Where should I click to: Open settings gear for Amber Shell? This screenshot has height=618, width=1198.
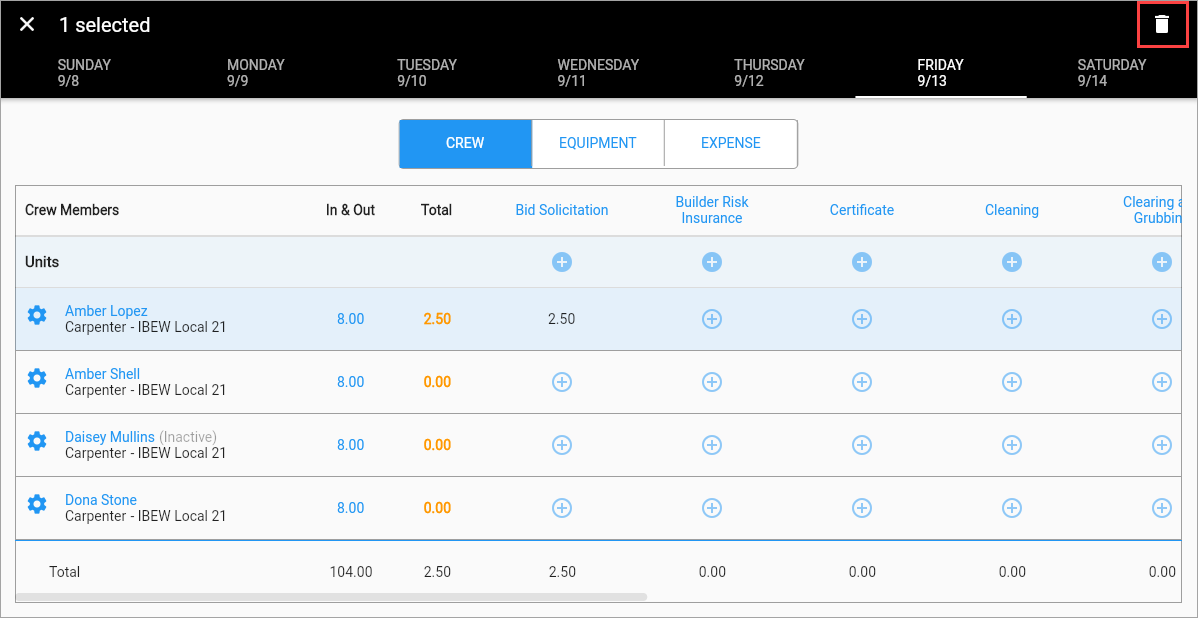point(37,377)
